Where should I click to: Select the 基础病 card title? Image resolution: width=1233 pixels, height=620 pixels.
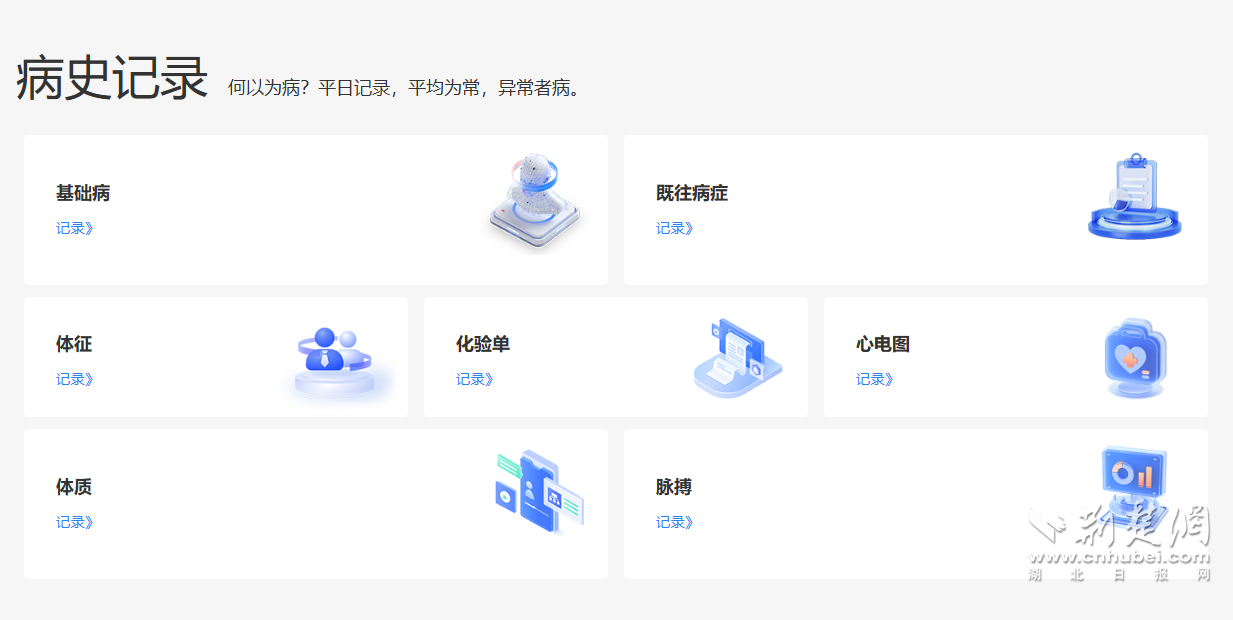coord(83,194)
